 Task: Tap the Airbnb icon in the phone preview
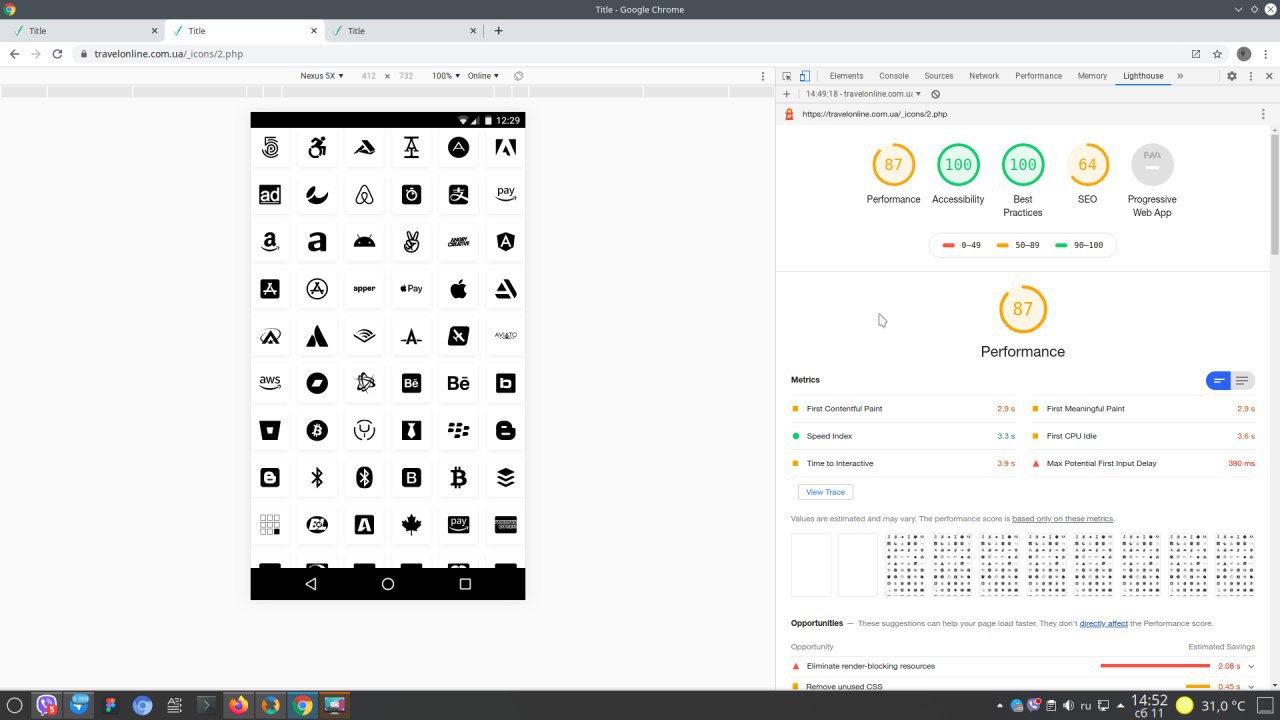pyautogui.click(x=364, y=195)
